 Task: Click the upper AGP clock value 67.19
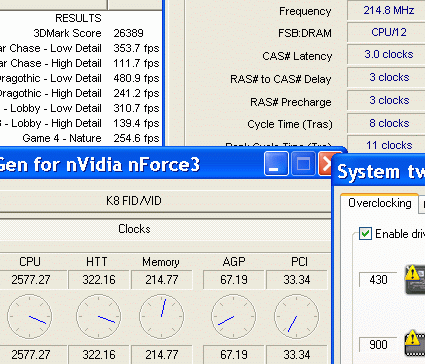[234, 280]
